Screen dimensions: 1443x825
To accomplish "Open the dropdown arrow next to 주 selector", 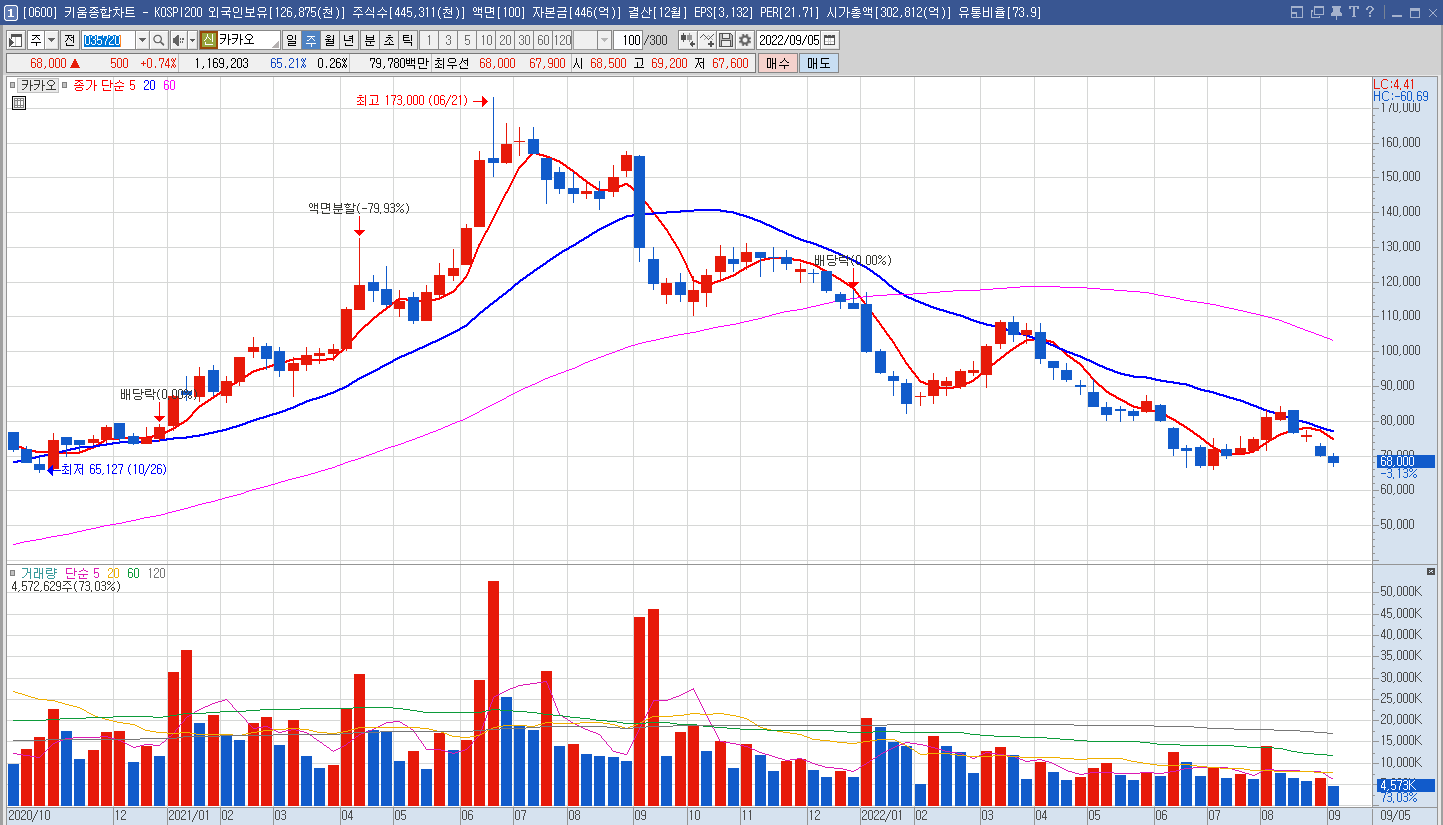I will tap(51, 40).
